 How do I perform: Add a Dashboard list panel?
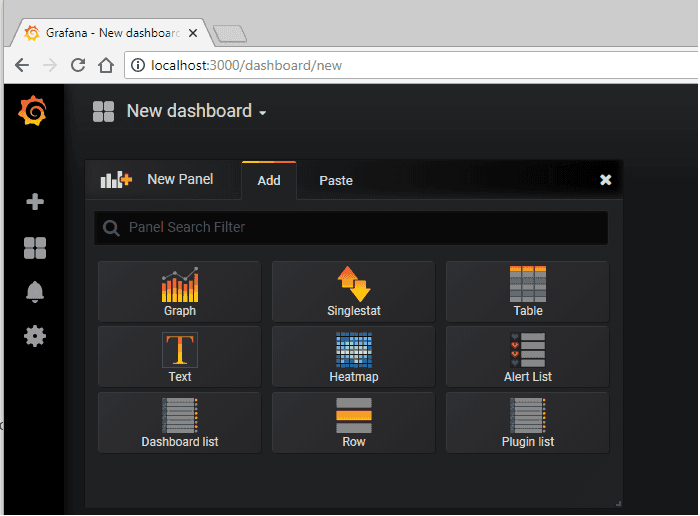pyautogui.click(x=179, y=423)
